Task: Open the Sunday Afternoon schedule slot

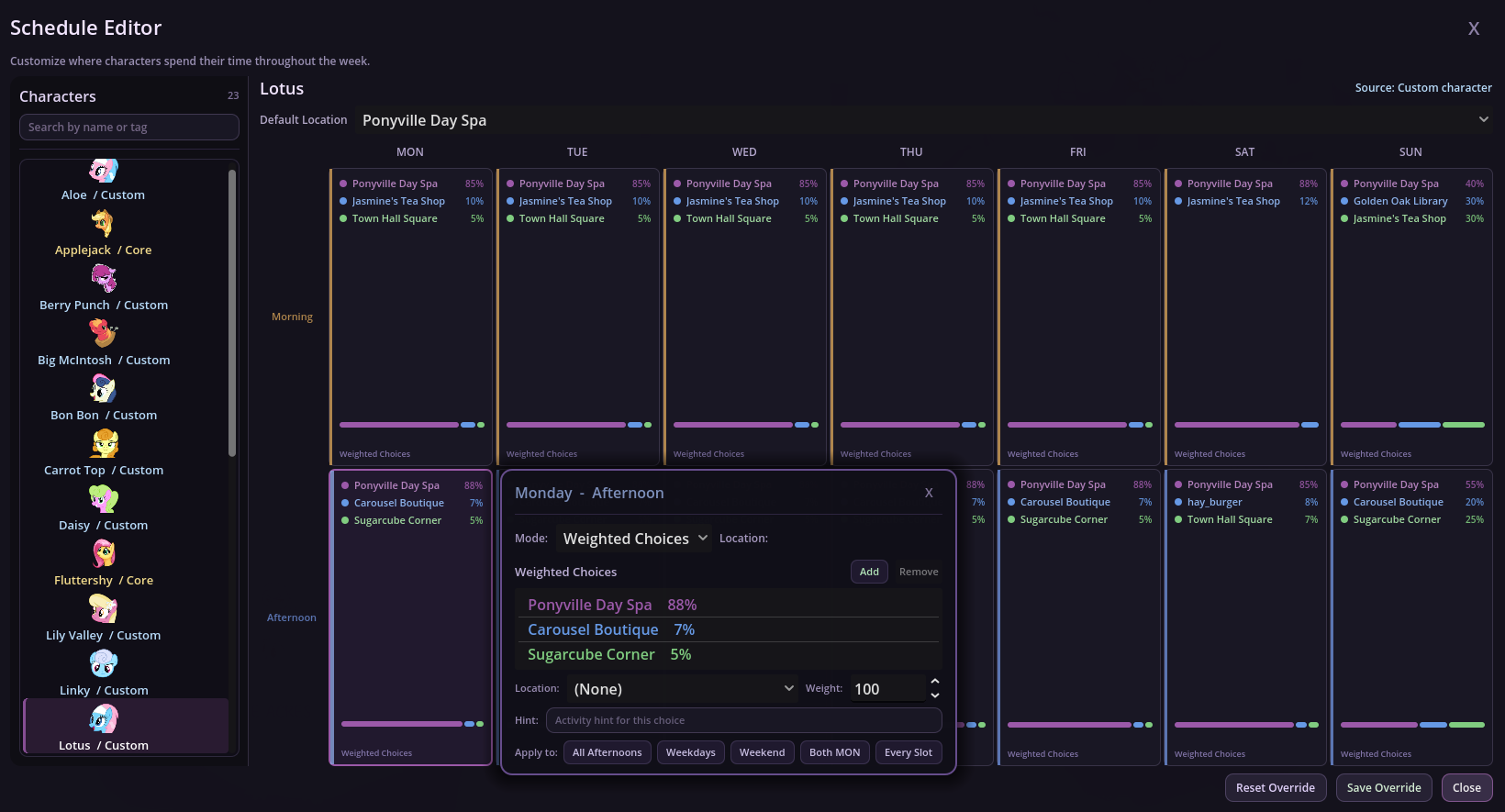Action: click(1412, 617)
